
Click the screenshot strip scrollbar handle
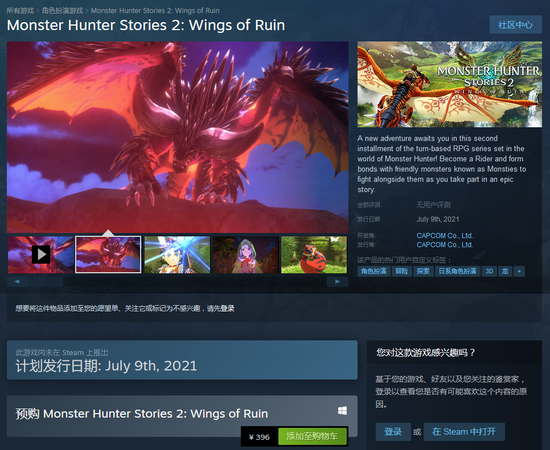pos(46,282)
